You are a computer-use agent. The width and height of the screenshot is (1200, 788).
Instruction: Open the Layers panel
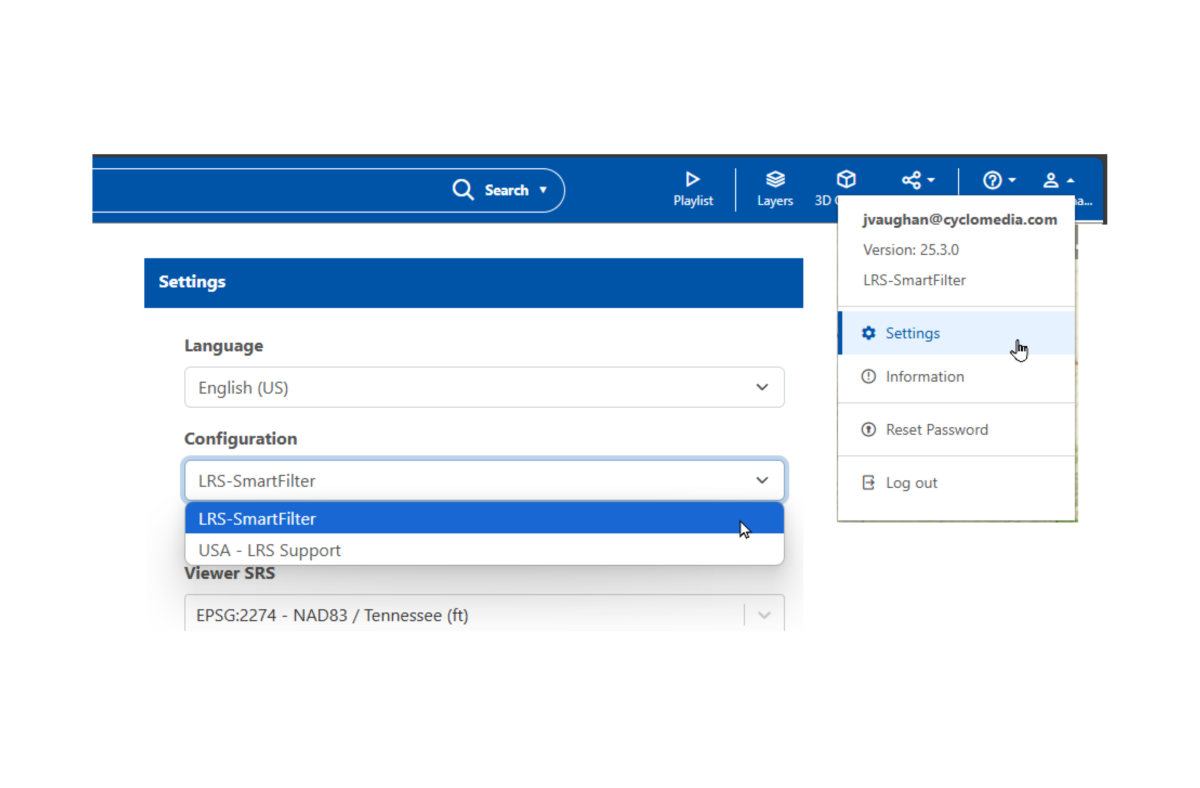click(775, 189)
